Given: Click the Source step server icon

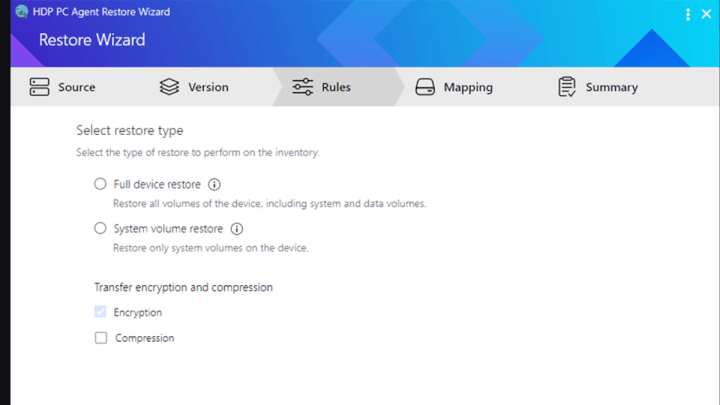Looking at the screenshot, I should [x=39, y=87].
